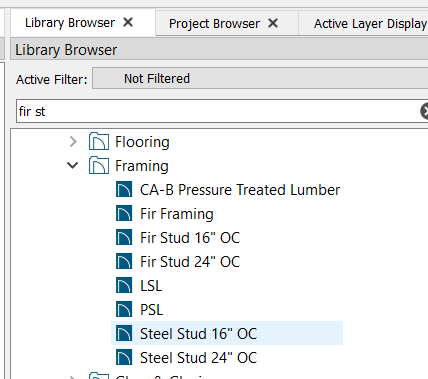Click the Steel Stud 16" OC material icon
Viewport: 428px width, 379px height.
[x=124, y=334]
